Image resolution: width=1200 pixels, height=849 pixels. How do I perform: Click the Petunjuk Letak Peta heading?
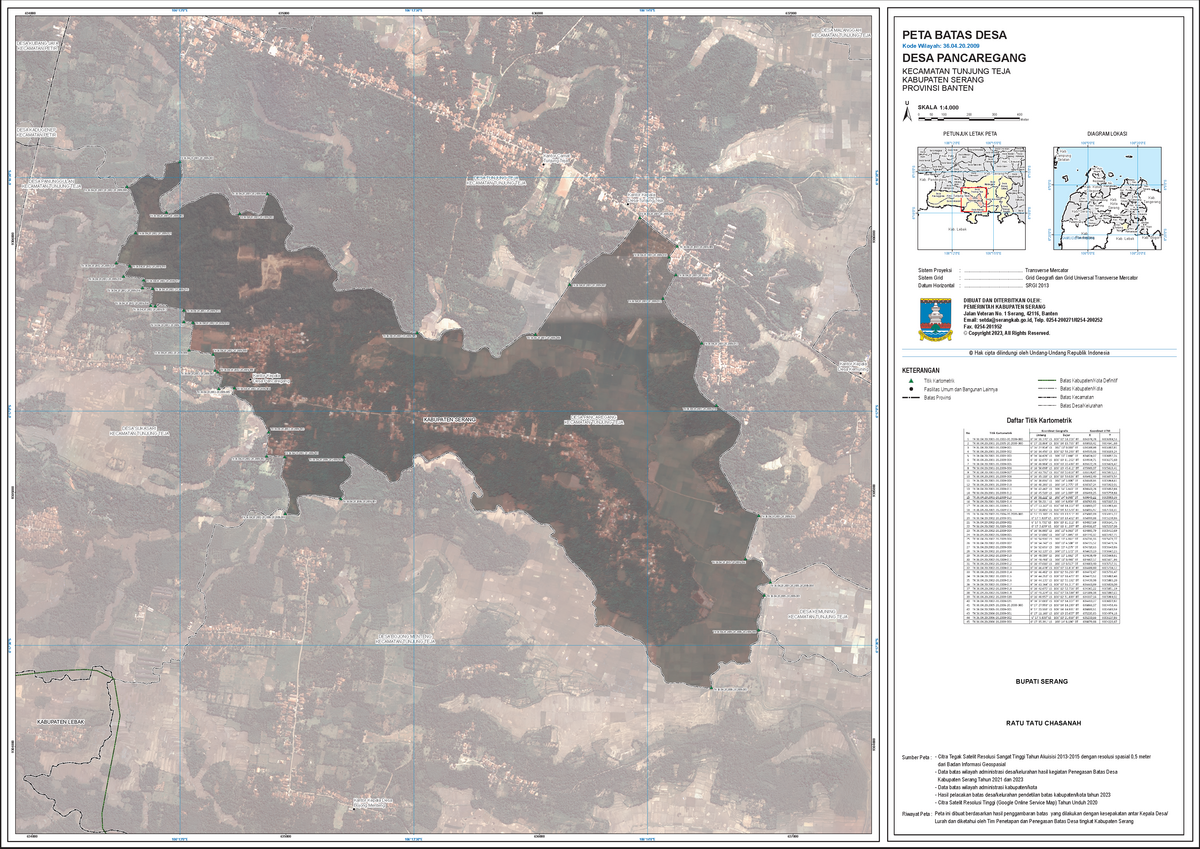(x=970, y=132)
